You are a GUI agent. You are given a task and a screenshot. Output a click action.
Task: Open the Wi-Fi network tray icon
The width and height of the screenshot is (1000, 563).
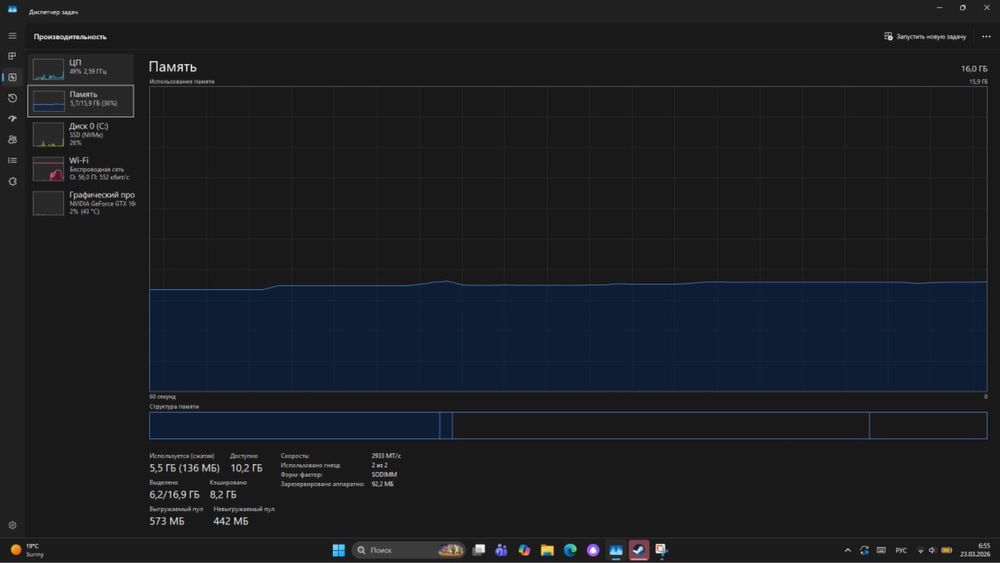click(920, 550)
